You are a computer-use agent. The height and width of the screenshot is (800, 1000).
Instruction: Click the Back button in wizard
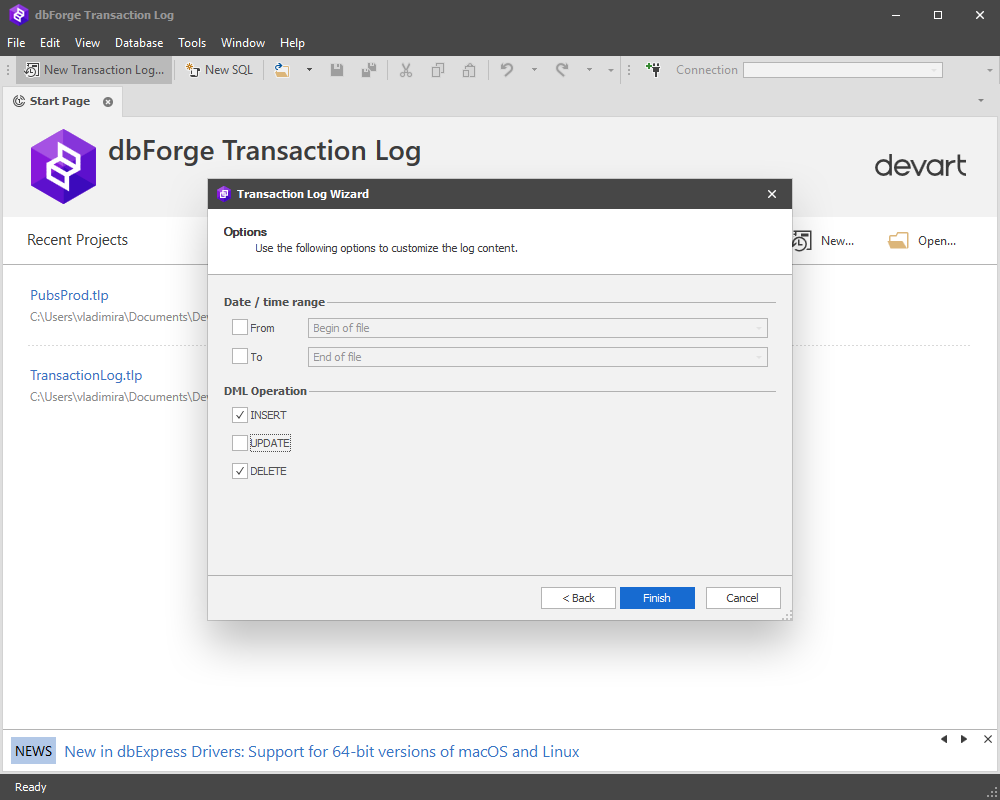[578, 598]
